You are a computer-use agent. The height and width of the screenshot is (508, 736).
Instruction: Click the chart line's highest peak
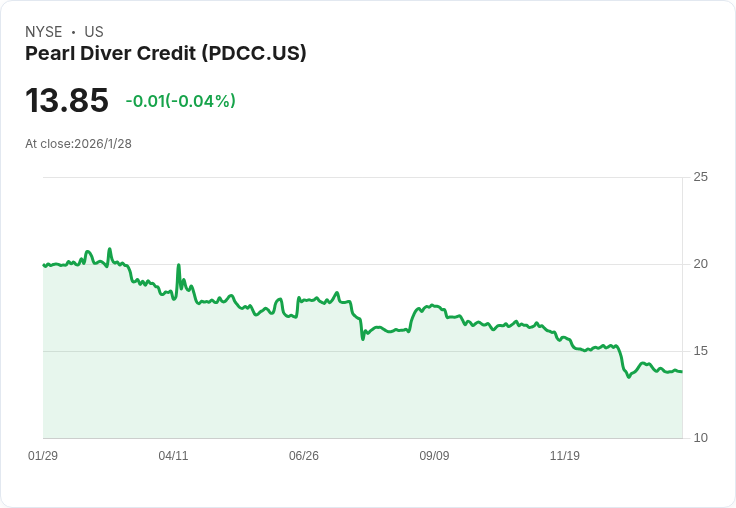pyautogui.click(x=109, y=249)
